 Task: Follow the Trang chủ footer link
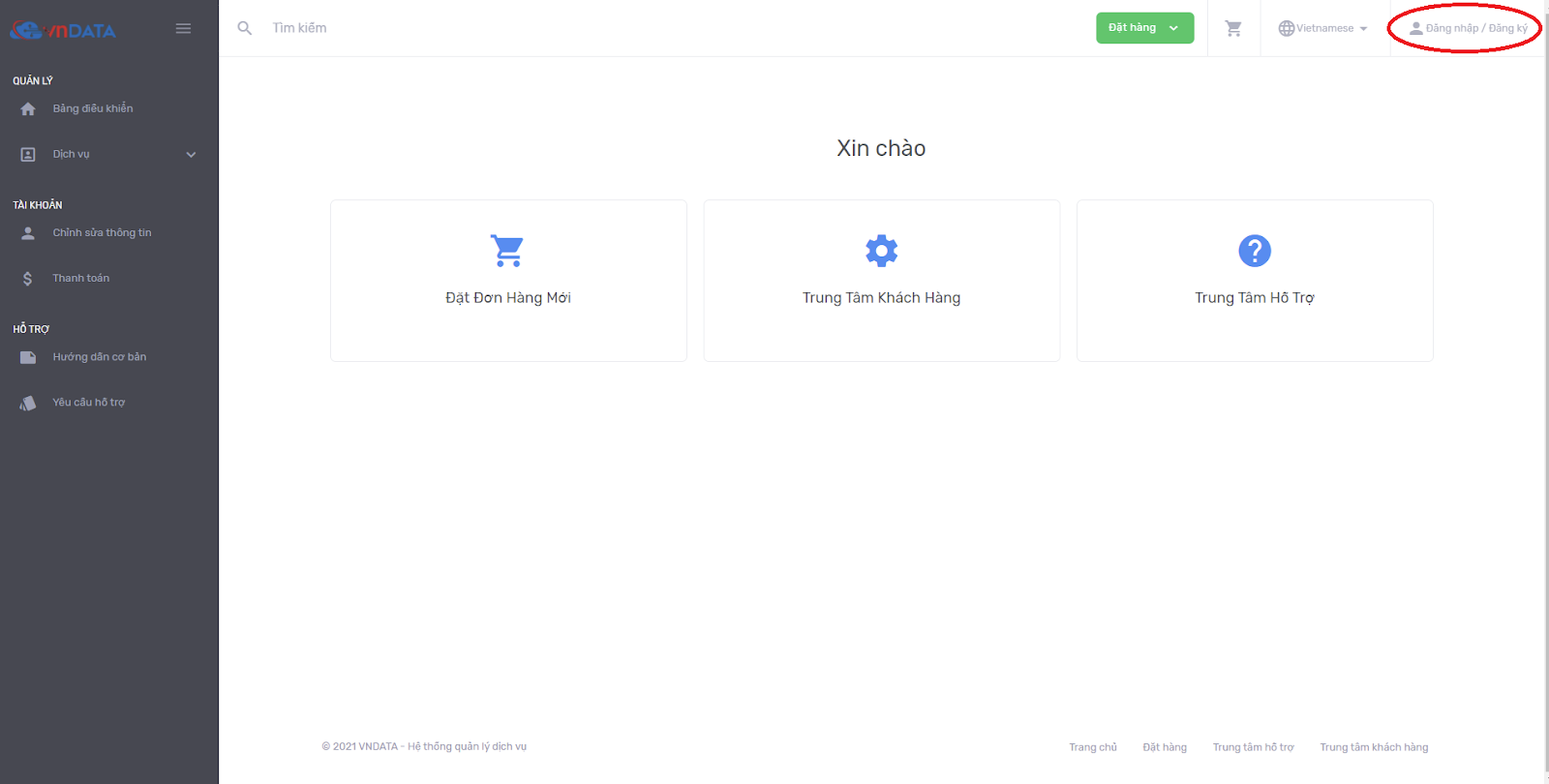(x=1093, y=747)
